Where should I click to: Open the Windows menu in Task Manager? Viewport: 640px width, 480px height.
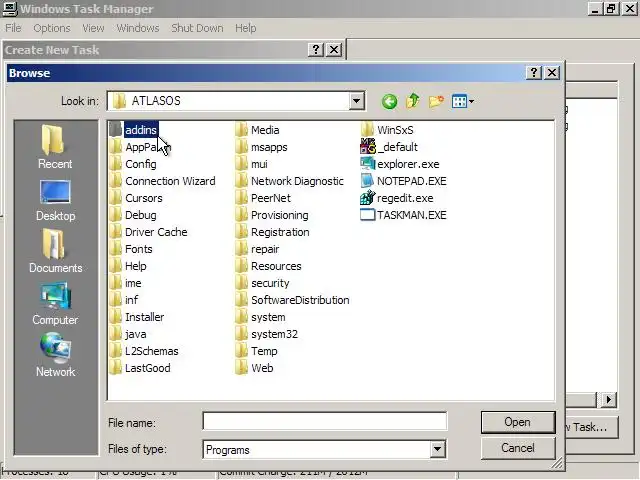coord(138,28)
